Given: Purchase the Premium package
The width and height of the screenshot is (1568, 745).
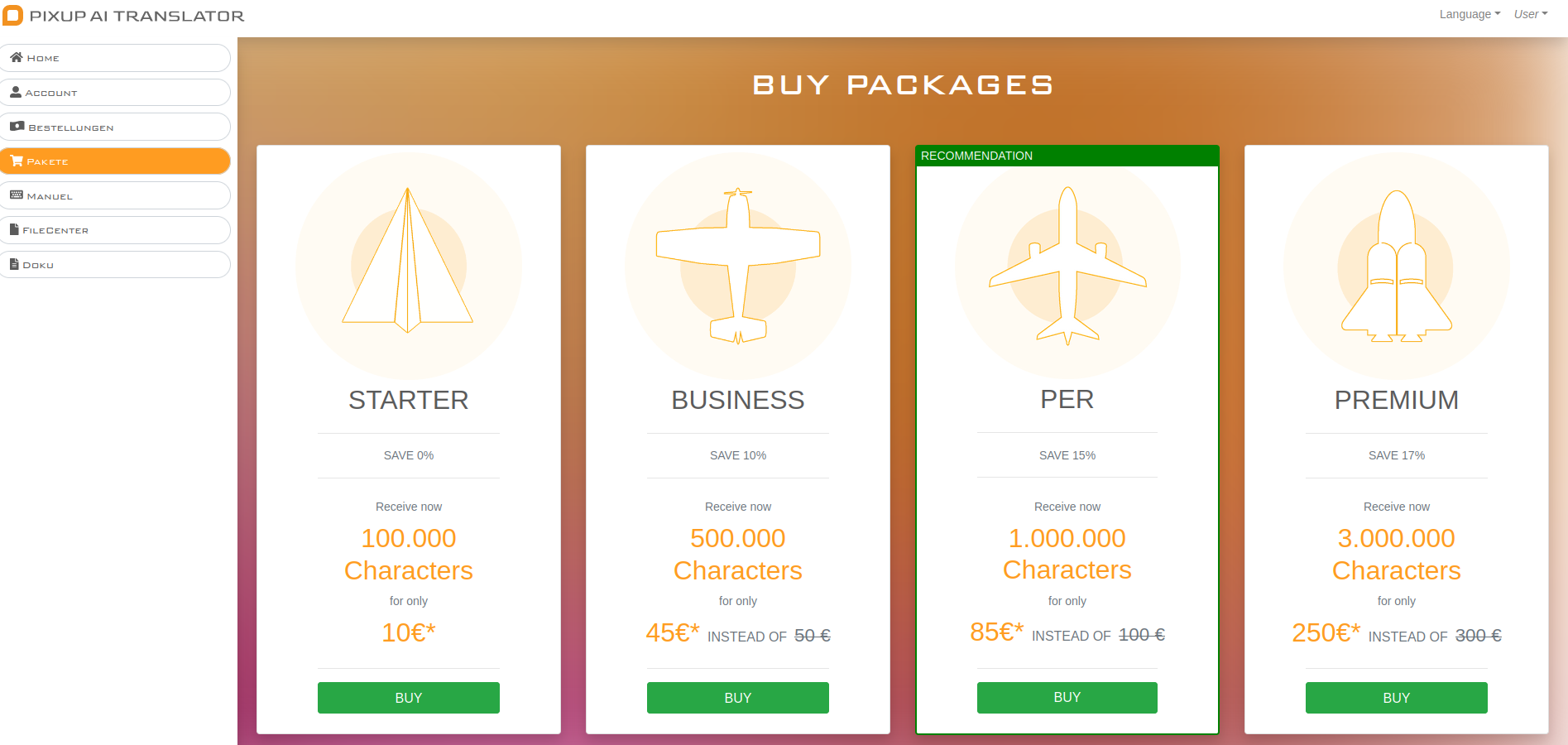Looking at the screenshot, I should point(1396,698).
